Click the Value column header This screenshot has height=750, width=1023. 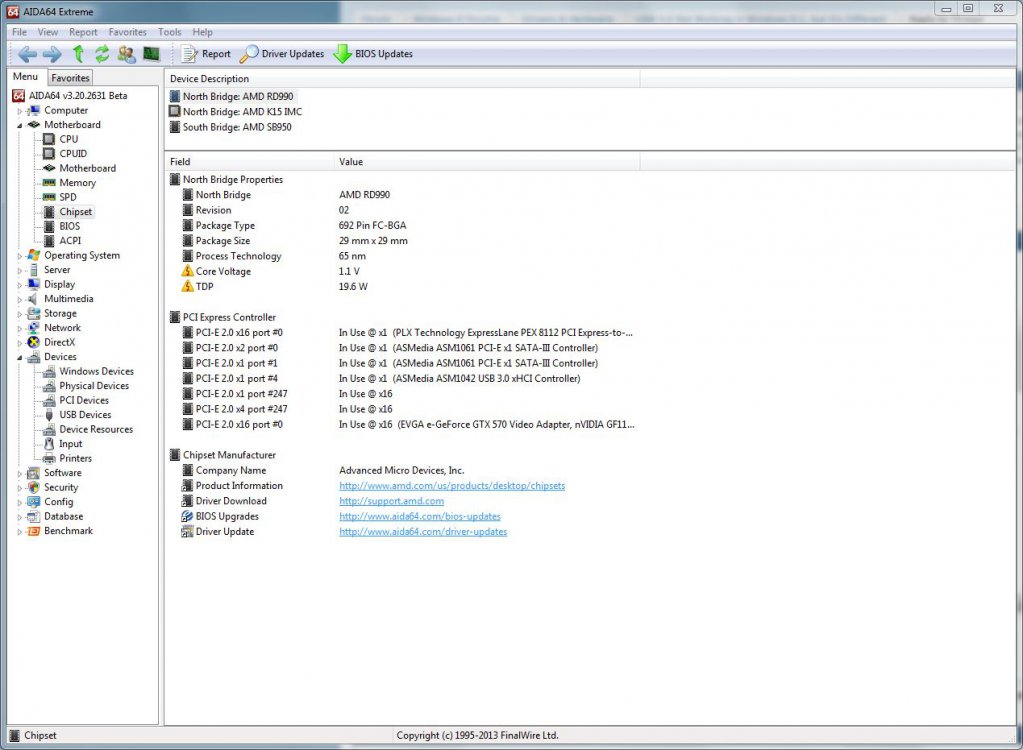click(487, 162)
